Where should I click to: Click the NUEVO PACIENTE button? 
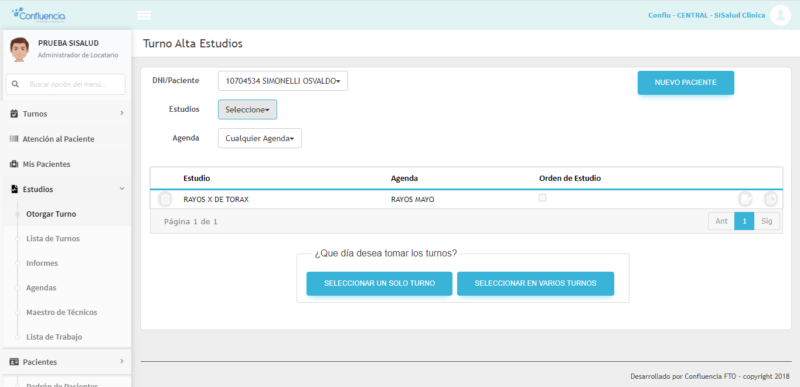[686, 83]
